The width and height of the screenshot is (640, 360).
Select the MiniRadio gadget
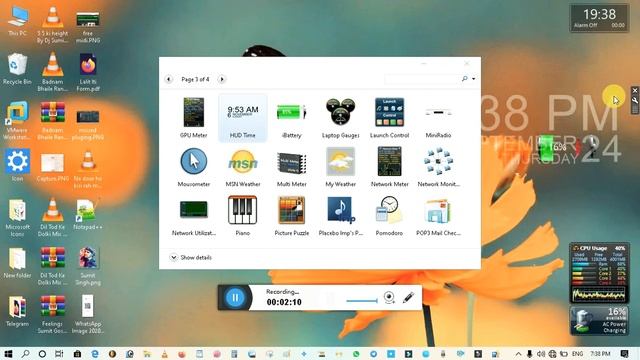tap(438, 118)
